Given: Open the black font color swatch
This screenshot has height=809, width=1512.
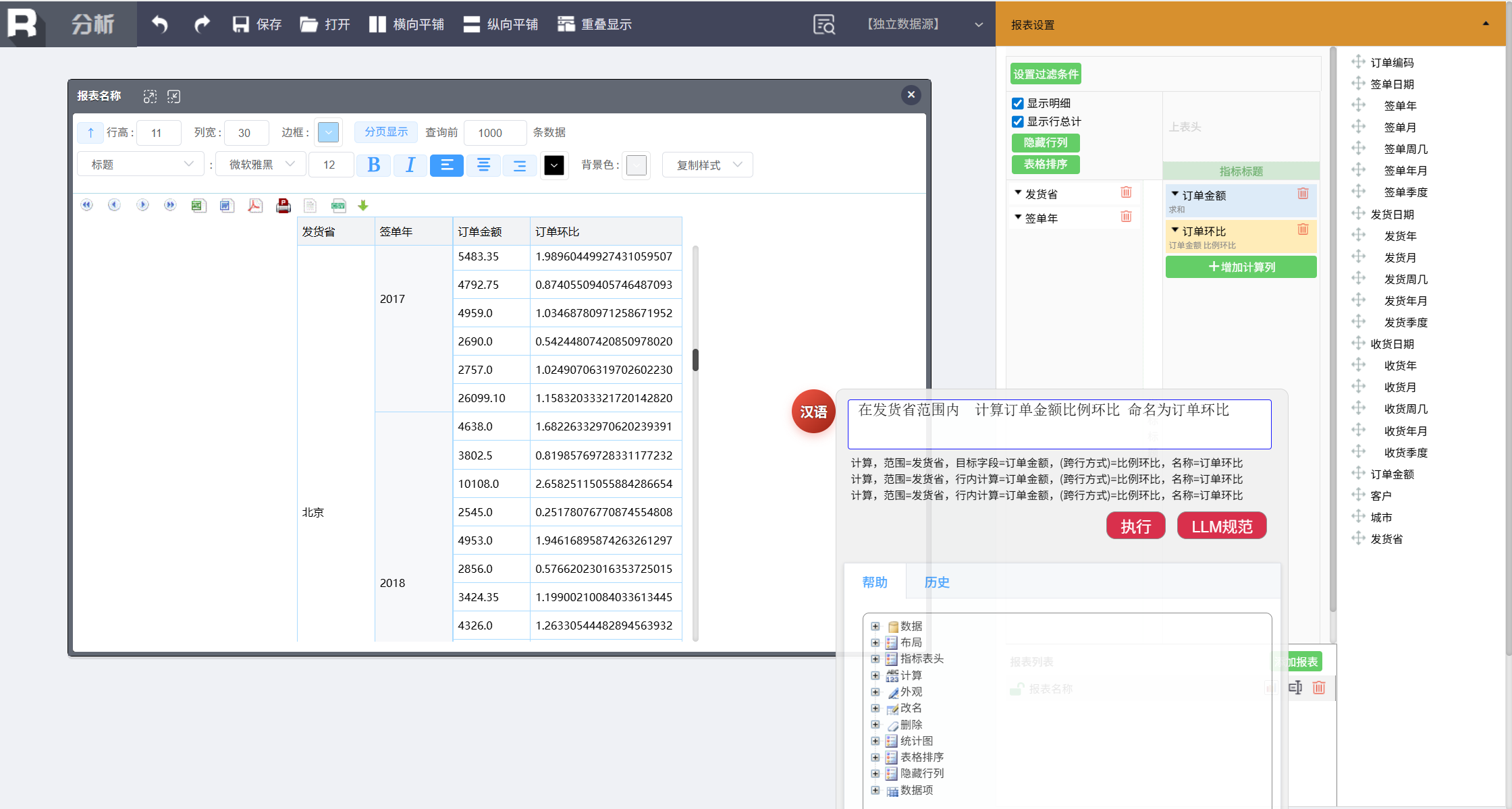Looking at the screenshot, I should (553, 165).
